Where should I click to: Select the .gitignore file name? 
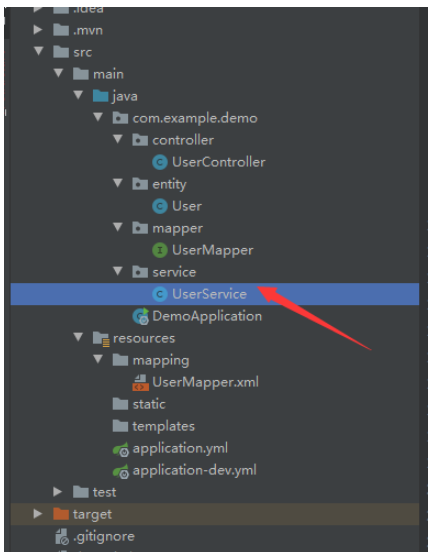click(104, 537)
